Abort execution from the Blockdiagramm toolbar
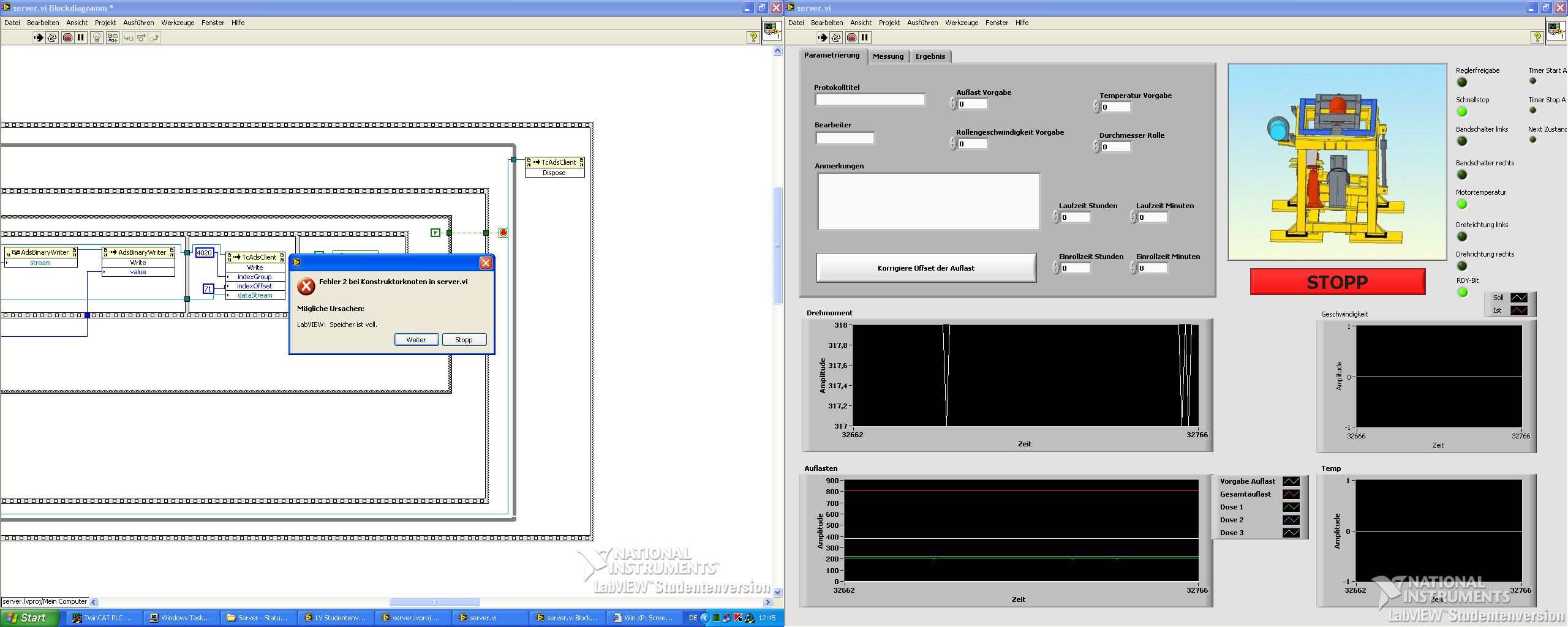 67,38
